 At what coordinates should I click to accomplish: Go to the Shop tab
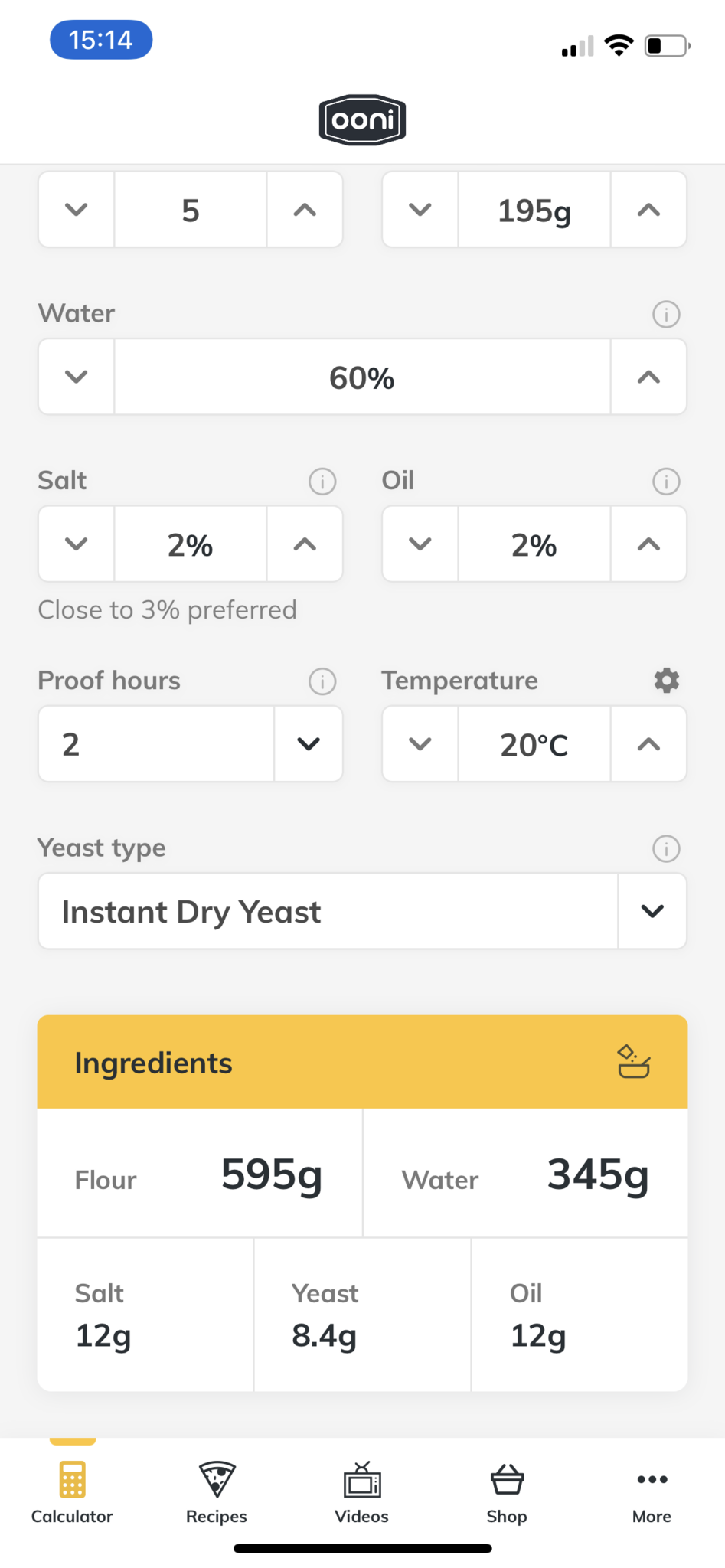tap(506, 1491)
